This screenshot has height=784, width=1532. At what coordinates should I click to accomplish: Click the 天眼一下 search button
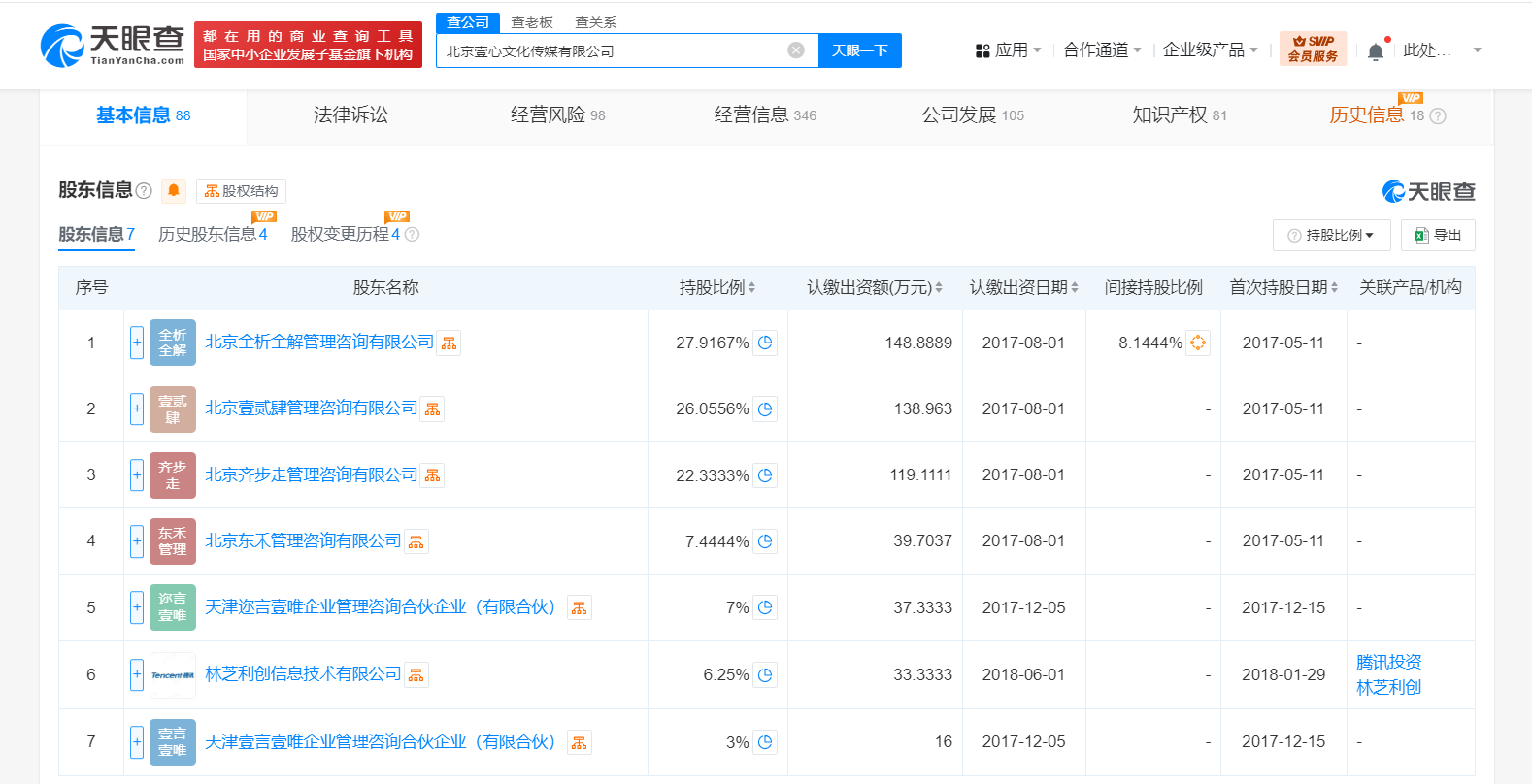click(860, 50)
